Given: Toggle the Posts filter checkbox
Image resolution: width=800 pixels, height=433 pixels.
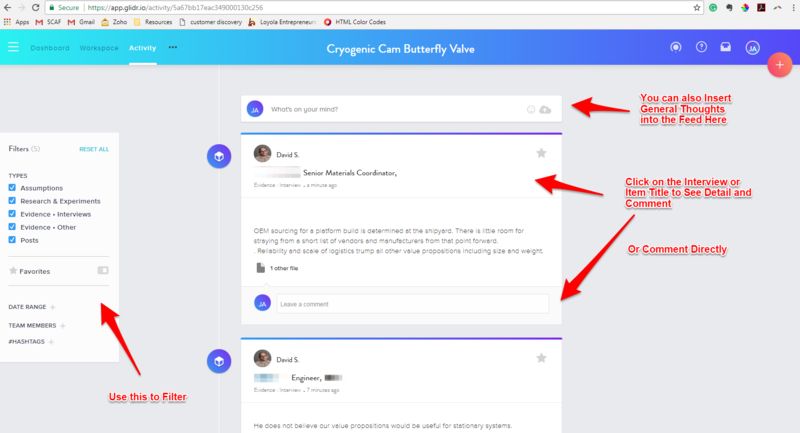Looking at the screenshot, I should (x=12, y=240).
